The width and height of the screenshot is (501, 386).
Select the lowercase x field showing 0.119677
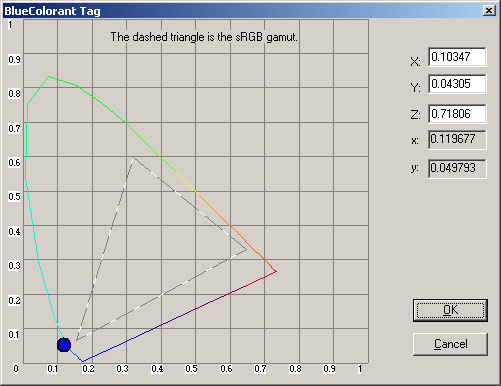pyautogui.click(x=457, y=139)
